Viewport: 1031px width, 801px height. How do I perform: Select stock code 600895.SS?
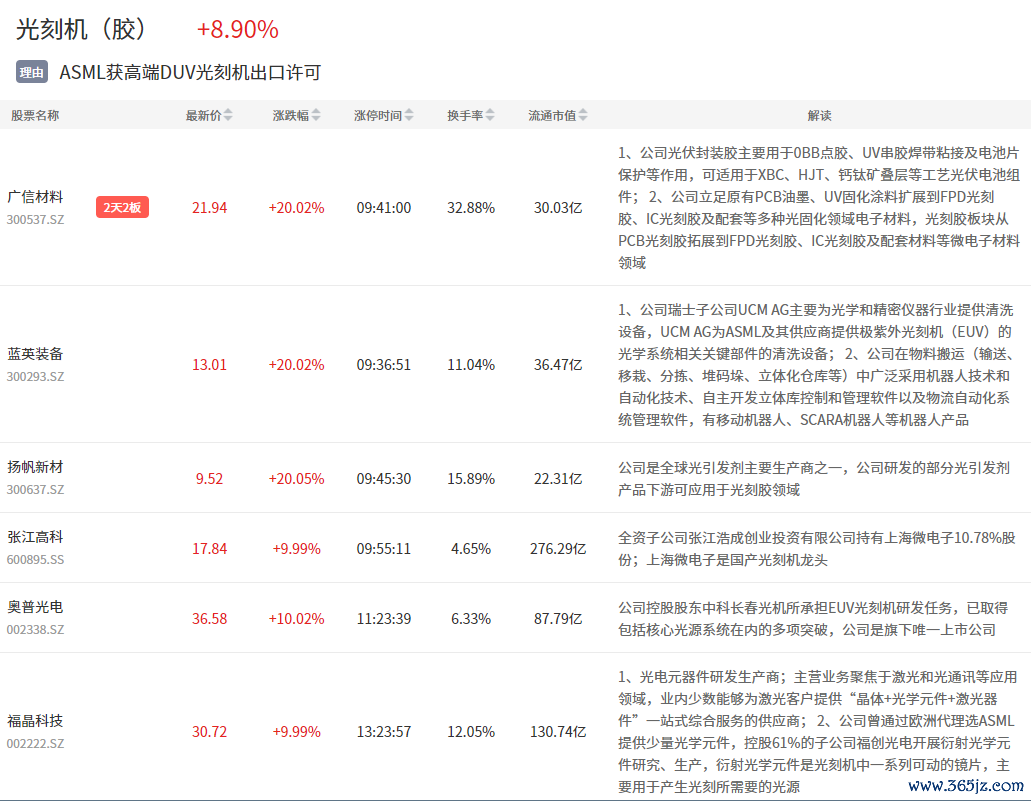pyautogui.click(x=36, y=560)
